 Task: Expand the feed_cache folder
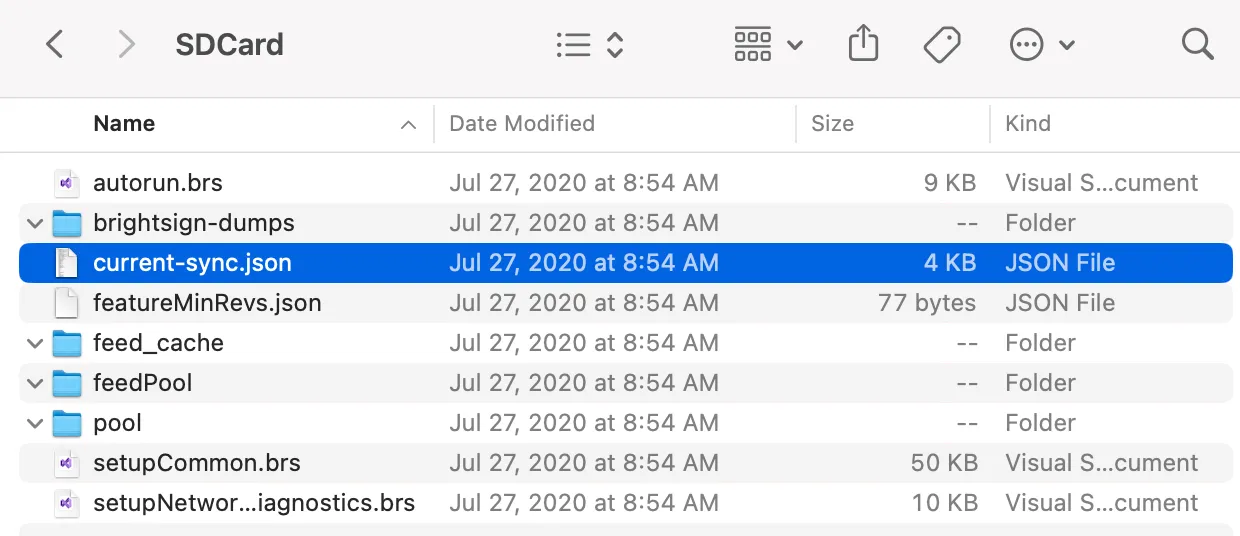[x=35, y=343]
